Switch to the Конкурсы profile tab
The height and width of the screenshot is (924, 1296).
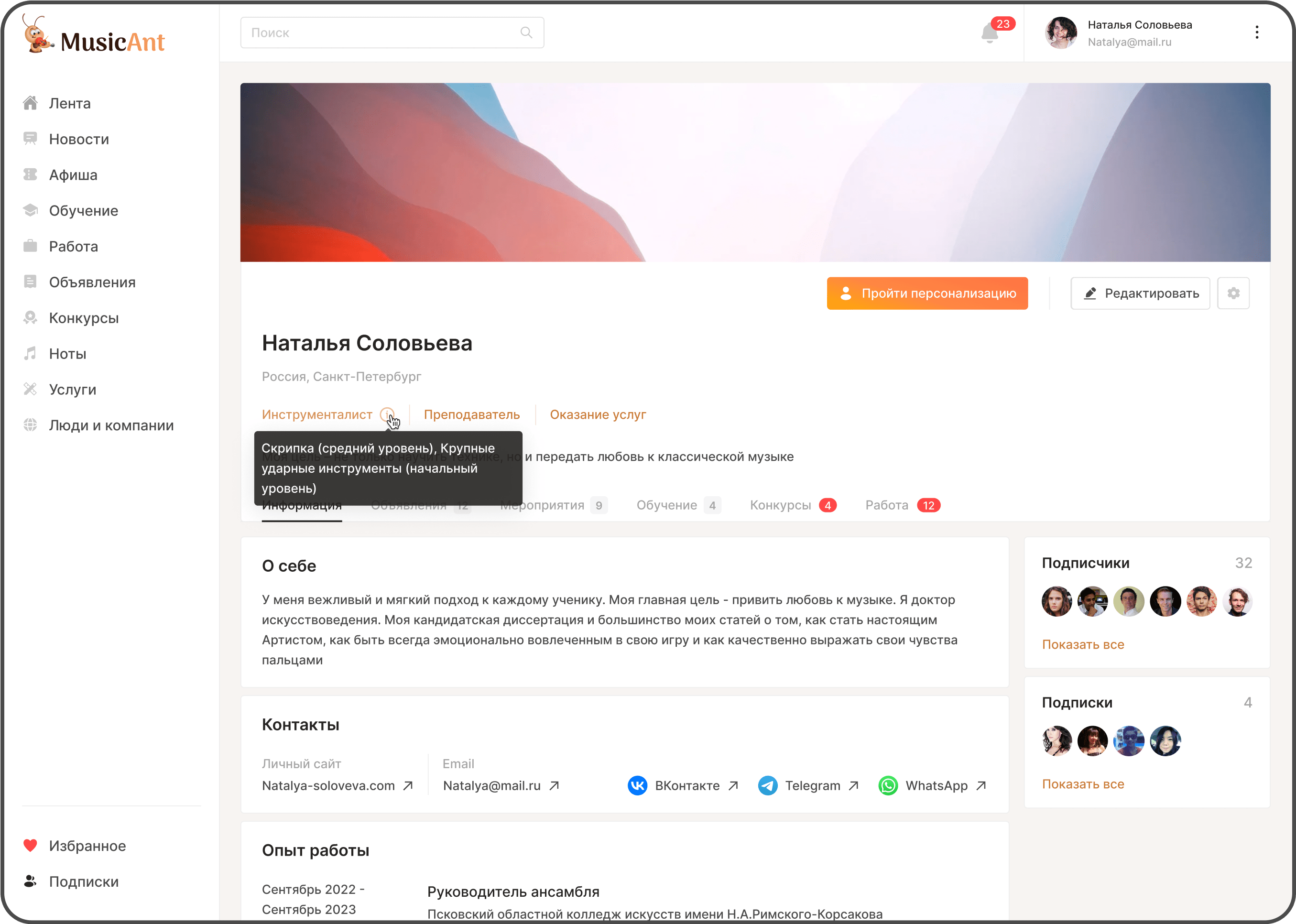(781, 505)
